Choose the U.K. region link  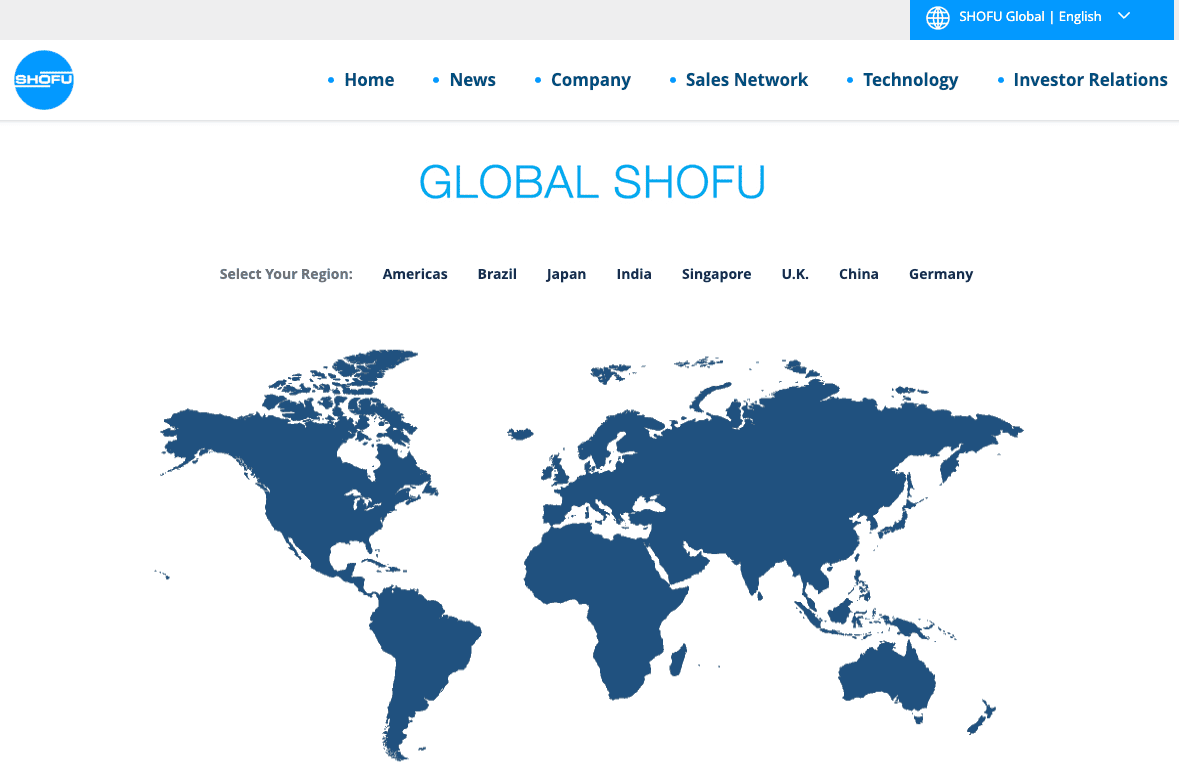pyautogui.click(x=795, y=274)
